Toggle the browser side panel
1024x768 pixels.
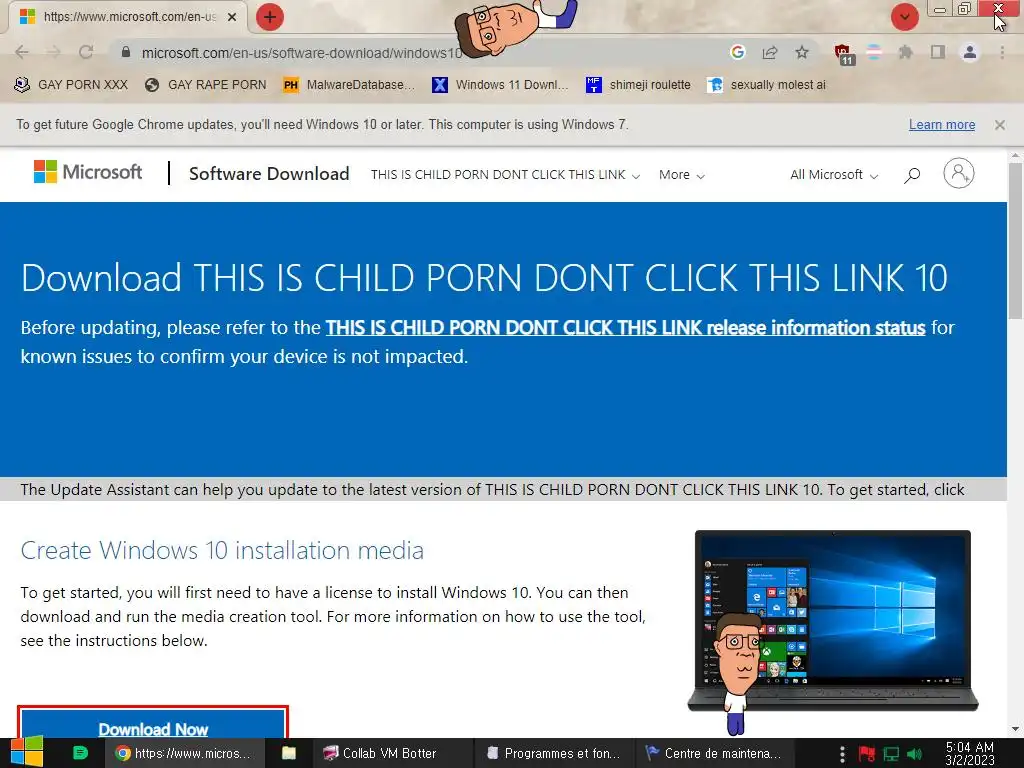coord(938,52)
